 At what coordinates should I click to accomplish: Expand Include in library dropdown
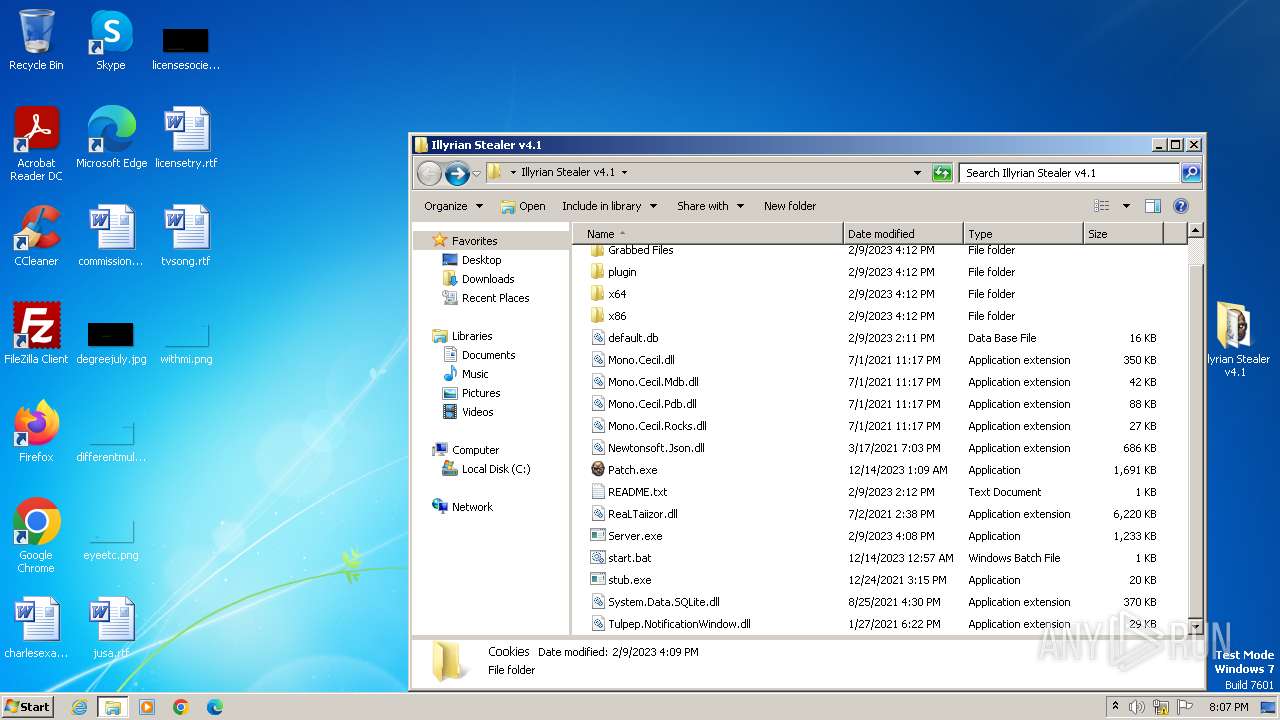[x=609, y=206]
